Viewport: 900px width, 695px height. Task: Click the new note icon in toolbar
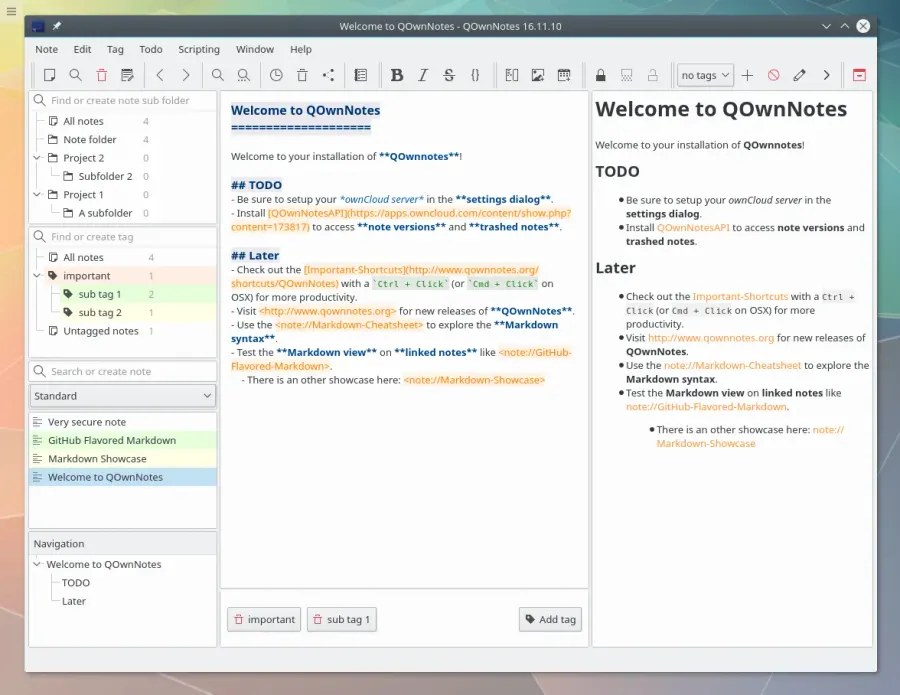point(49,75)
